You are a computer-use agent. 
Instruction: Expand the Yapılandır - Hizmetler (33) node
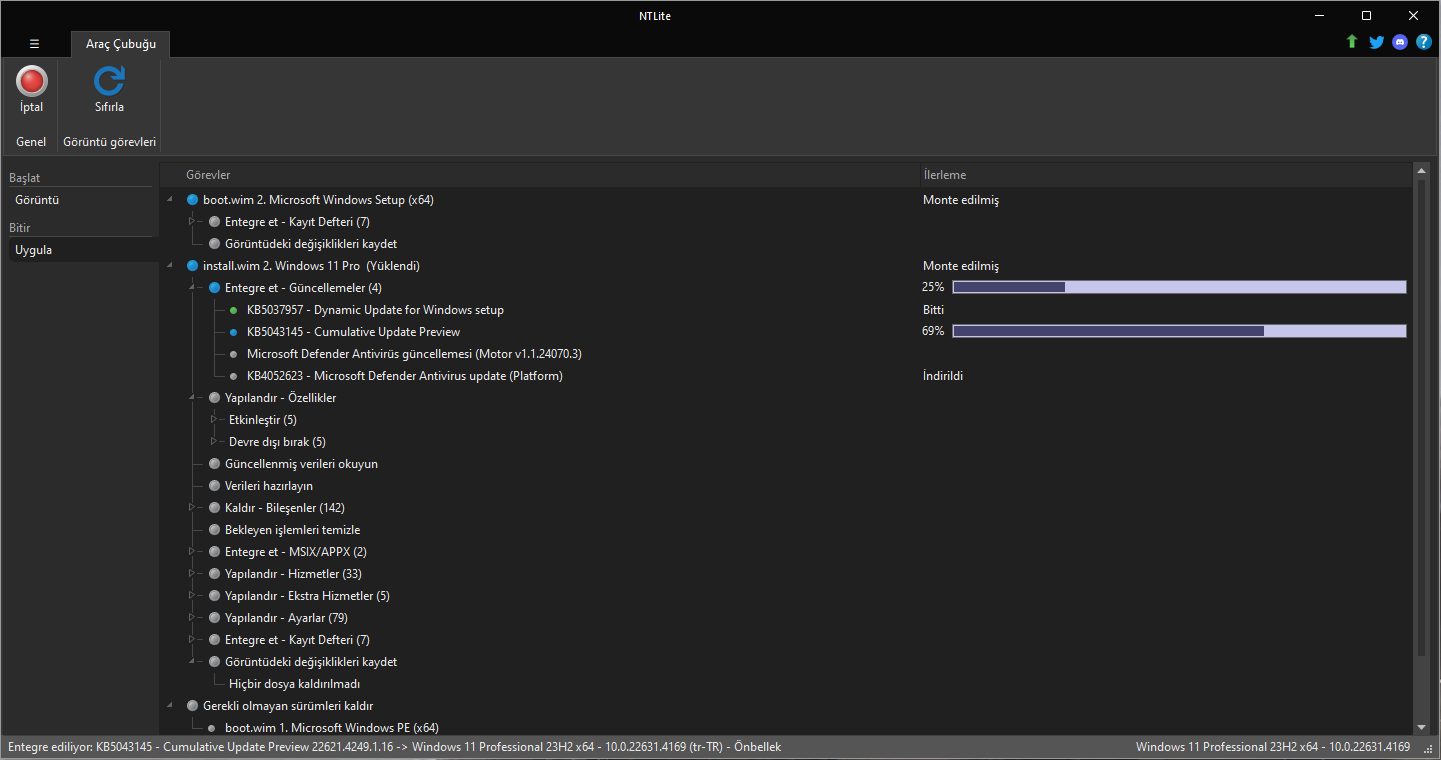[x=193, y=574]
